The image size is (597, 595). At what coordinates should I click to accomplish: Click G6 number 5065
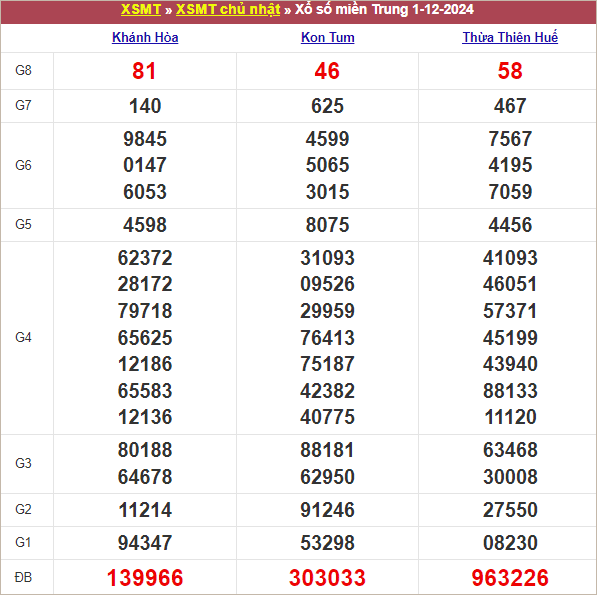(x=327, y=165)
